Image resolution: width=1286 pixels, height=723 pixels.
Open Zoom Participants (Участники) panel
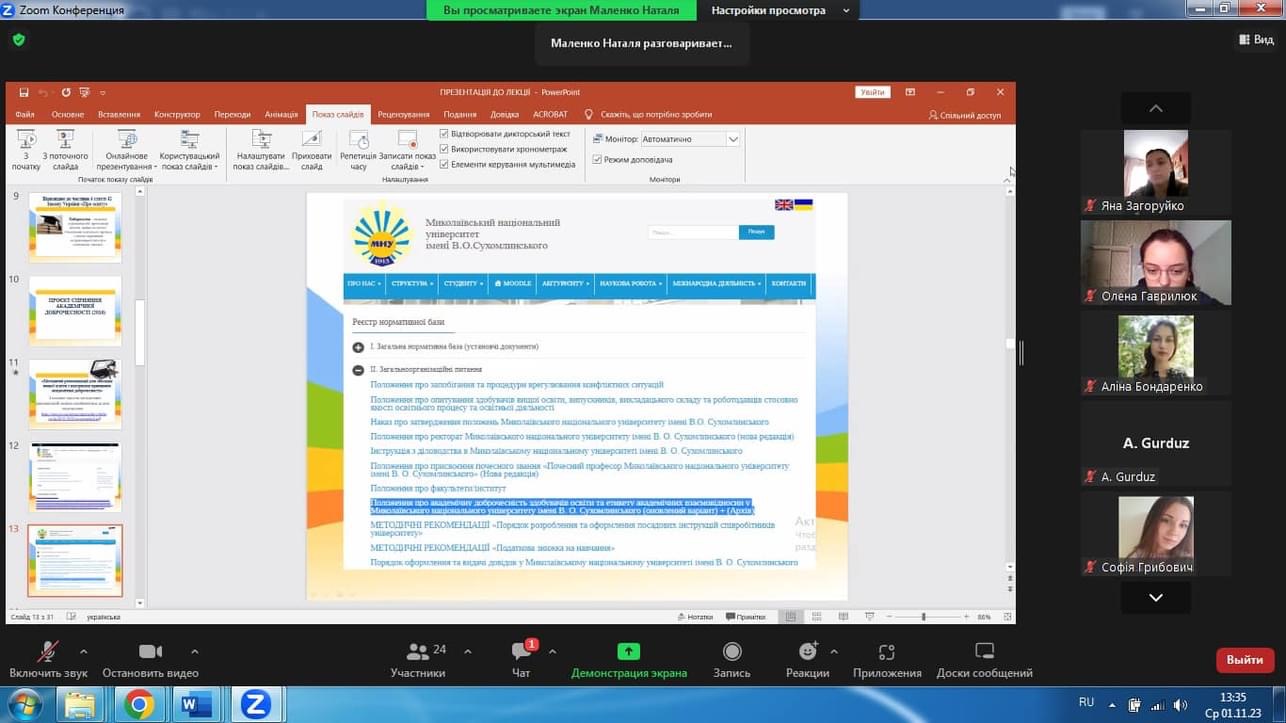(418, 660)
